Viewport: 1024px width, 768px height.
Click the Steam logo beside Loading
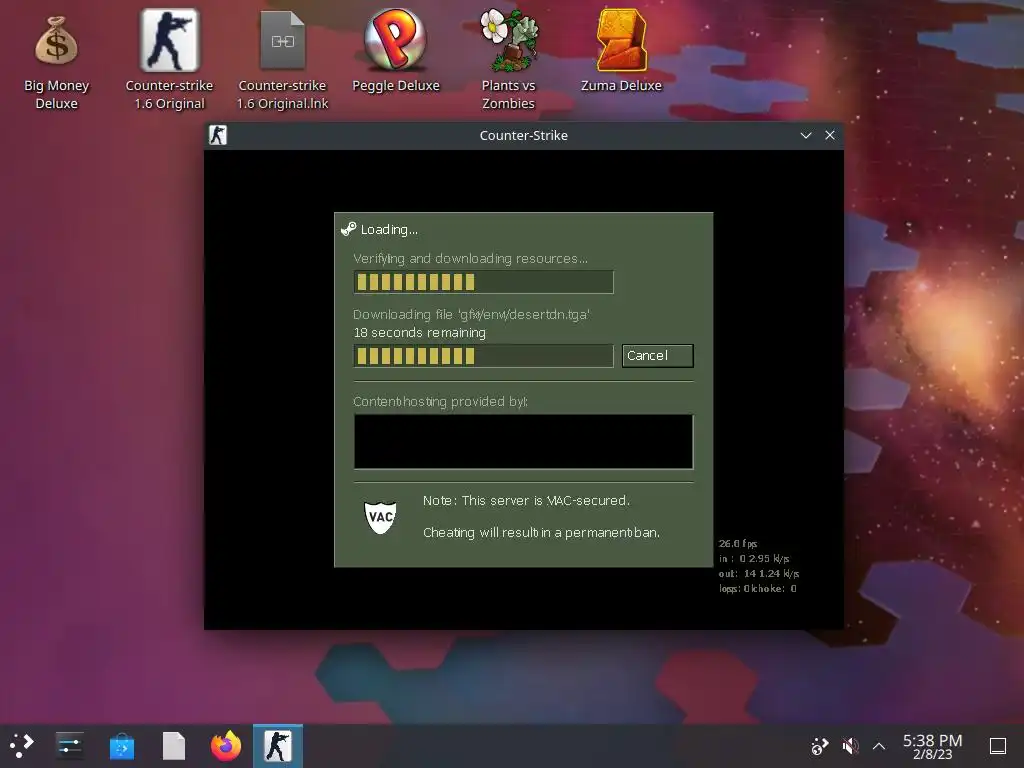[349, 229]
